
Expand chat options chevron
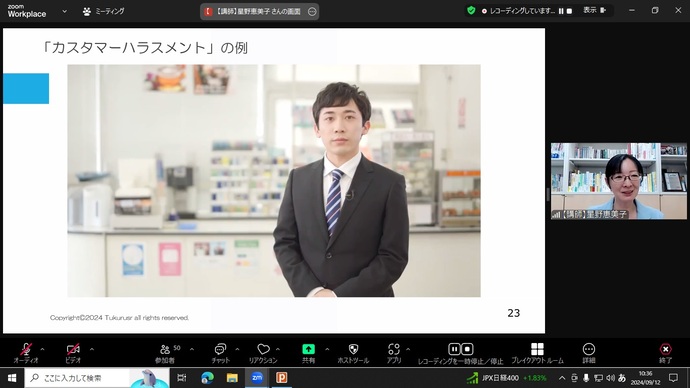237,349
